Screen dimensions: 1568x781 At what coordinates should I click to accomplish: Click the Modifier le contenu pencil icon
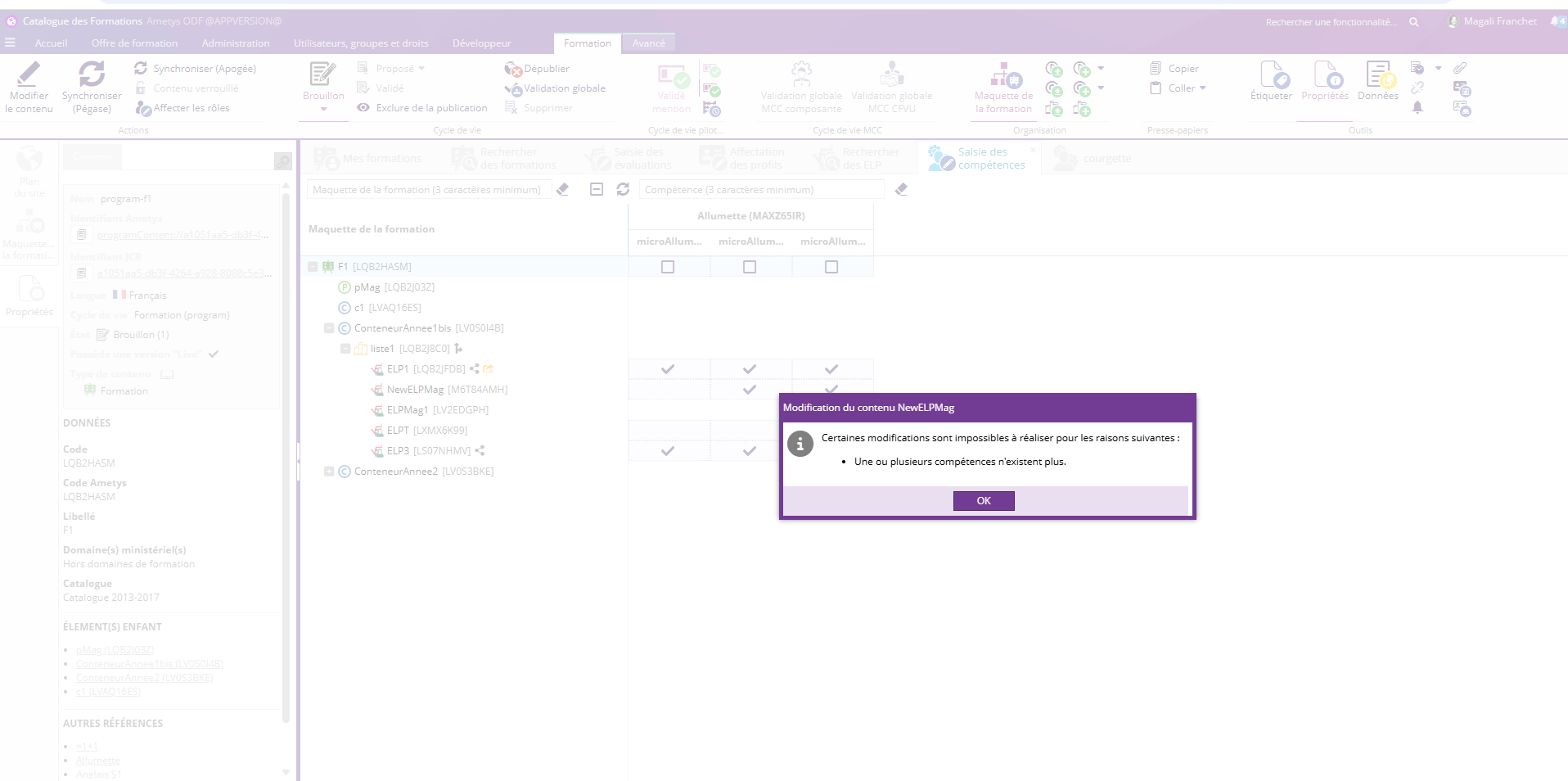29,74
